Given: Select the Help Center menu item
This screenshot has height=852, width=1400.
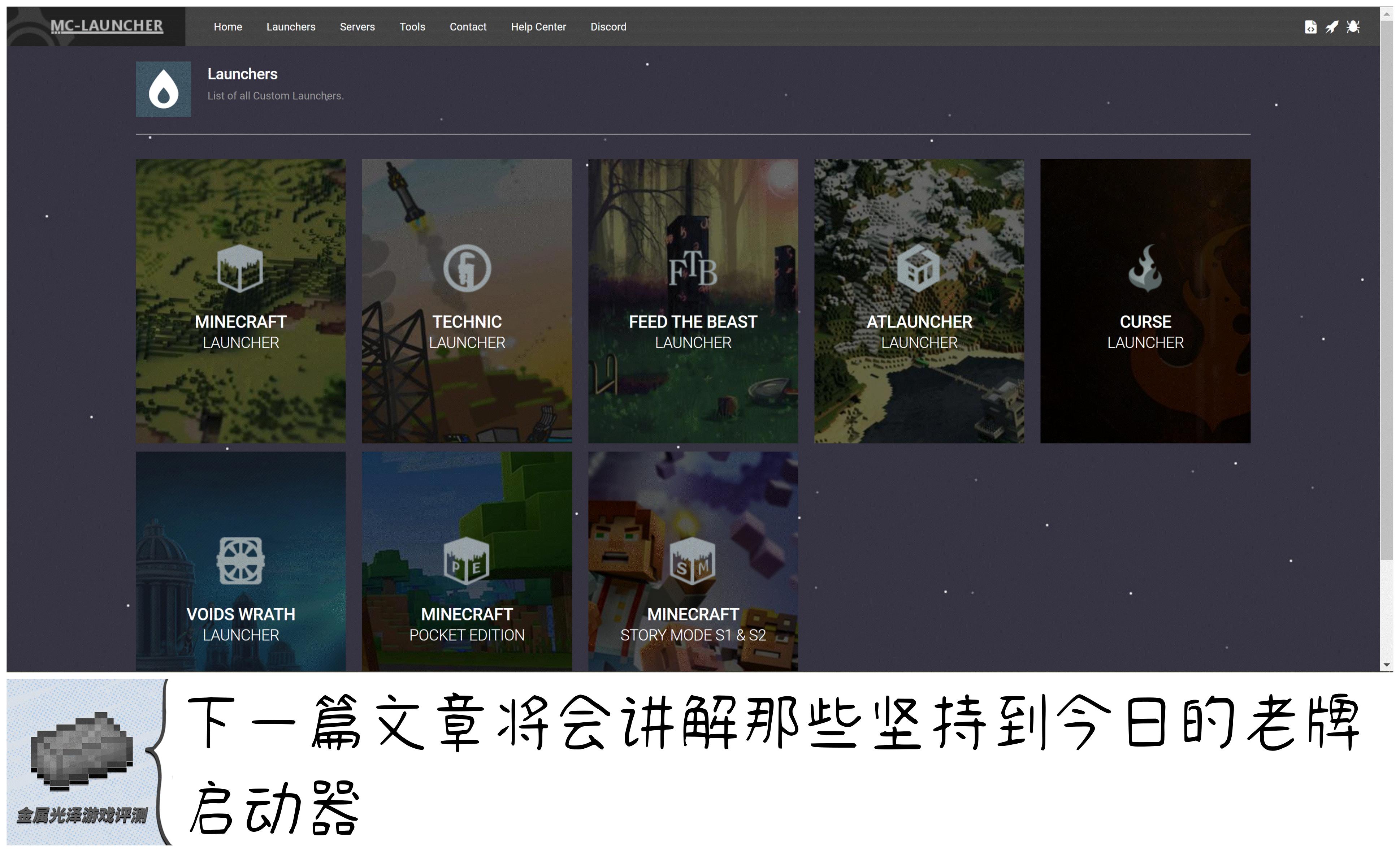Looking at the screenshot, I should tap(538, 27).
